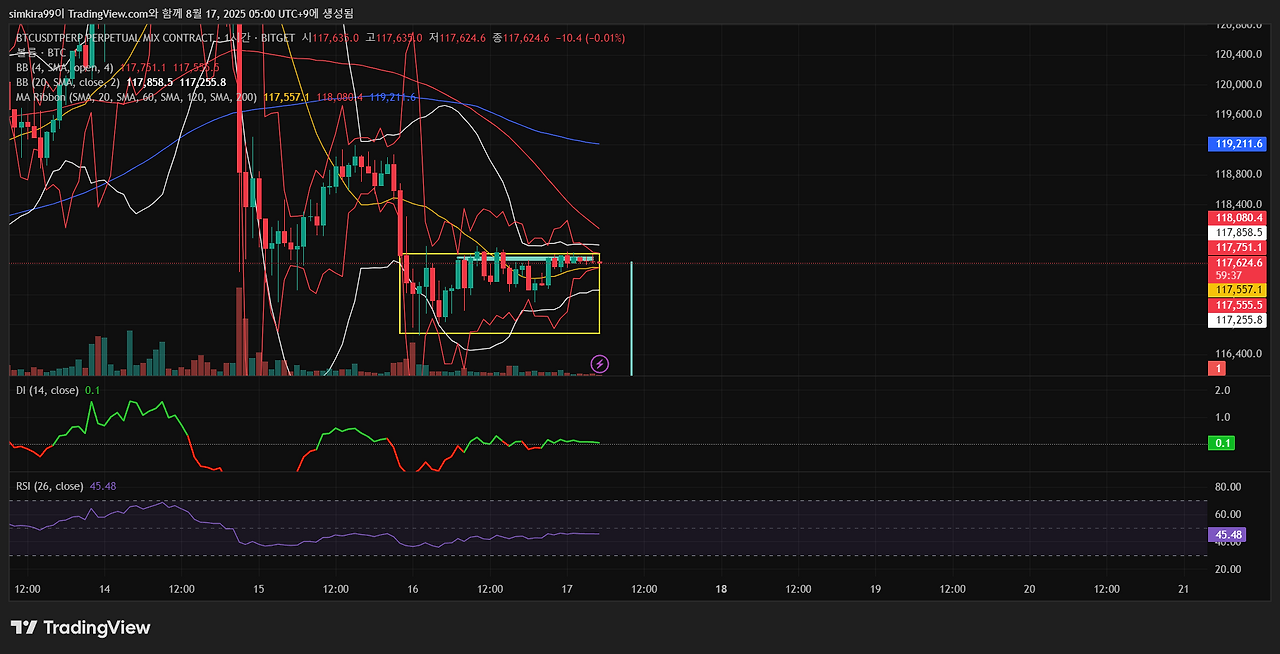Click bold date 18 on the time axis
This screenshot has width=1280, height=654.
click(x=721, y=589)
